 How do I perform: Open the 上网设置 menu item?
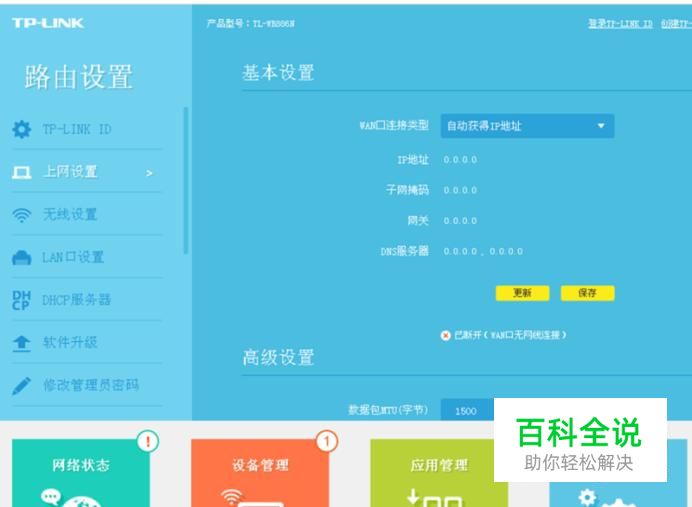[x=87, y=172]
